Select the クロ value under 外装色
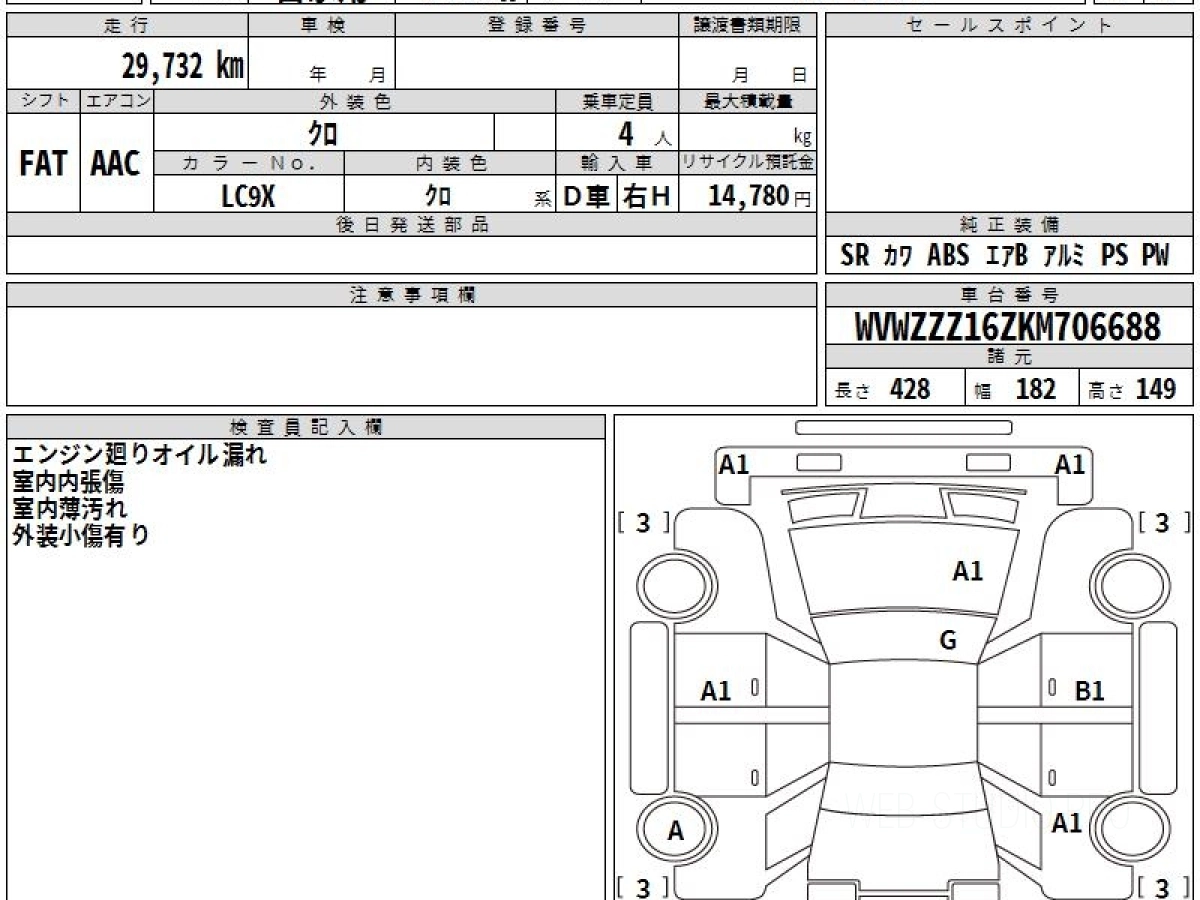1200x900 pixels. pyautogui.click(x=324, y=132)
